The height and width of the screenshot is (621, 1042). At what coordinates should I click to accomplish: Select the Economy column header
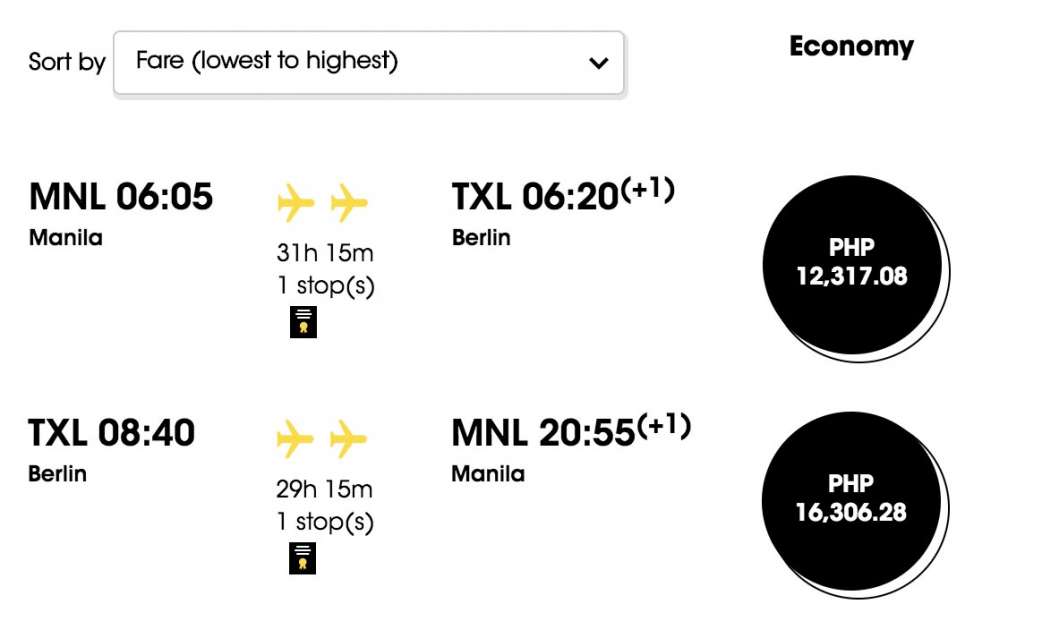pos(851,47)
